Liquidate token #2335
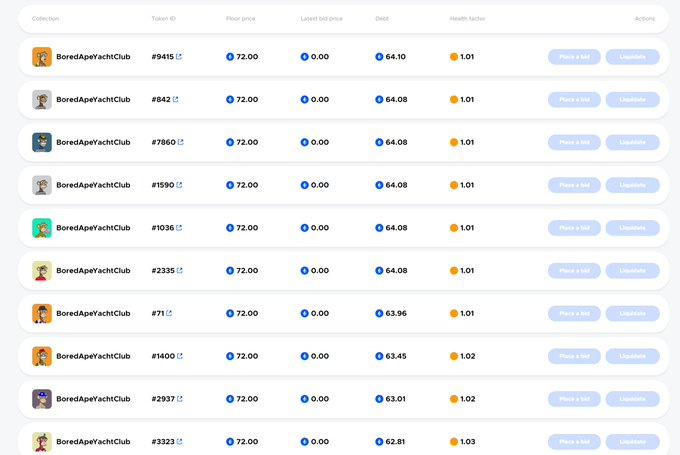The height and width of the screenshot is (455, 680). [632, 271]
